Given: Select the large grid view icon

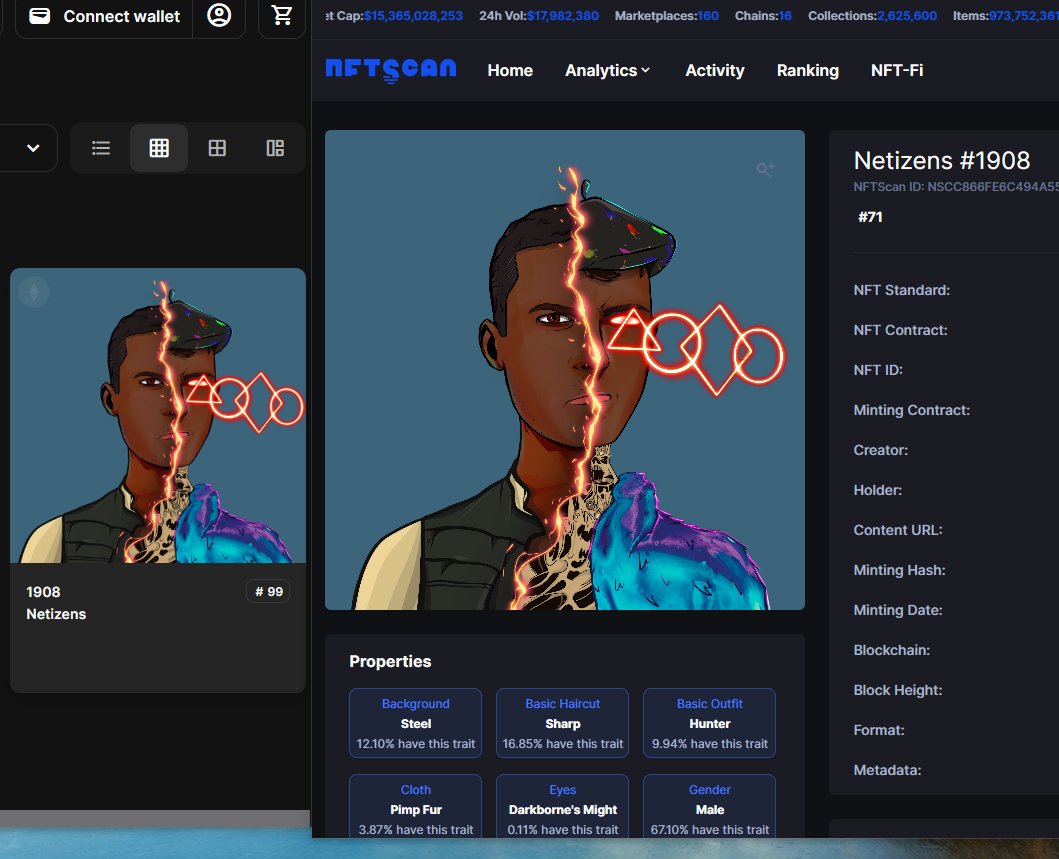Looking at the screenshot, I should click(x=217, y=148).
